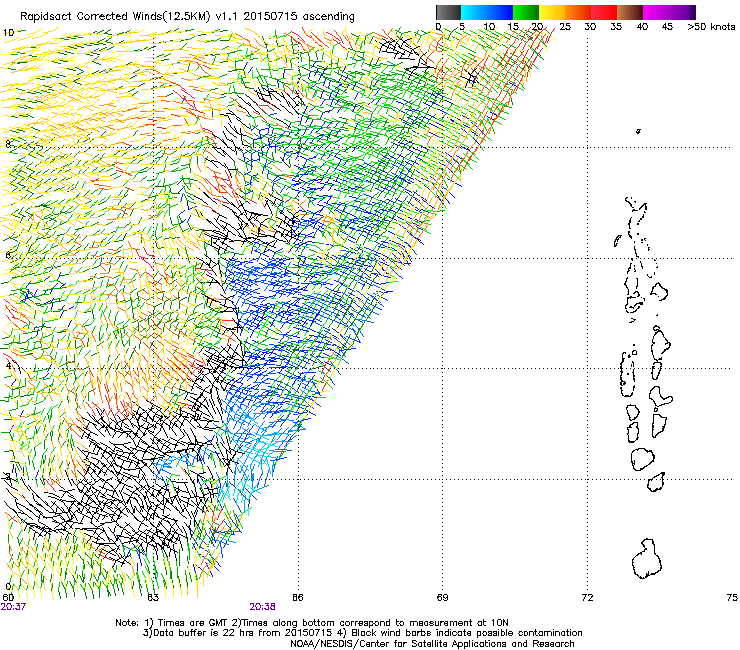Image resolution: width=740 pixels, height=650 pixels.
Task: Click the purple time stamp '20:37'
Action: pos(13,607)
